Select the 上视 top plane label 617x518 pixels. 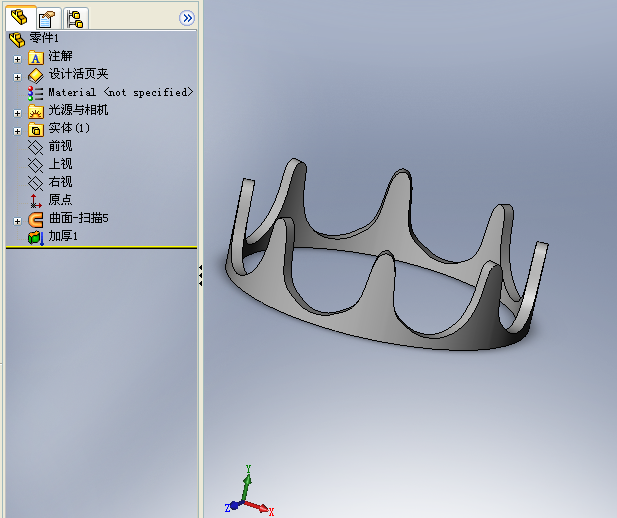click(x=60, y=164)
